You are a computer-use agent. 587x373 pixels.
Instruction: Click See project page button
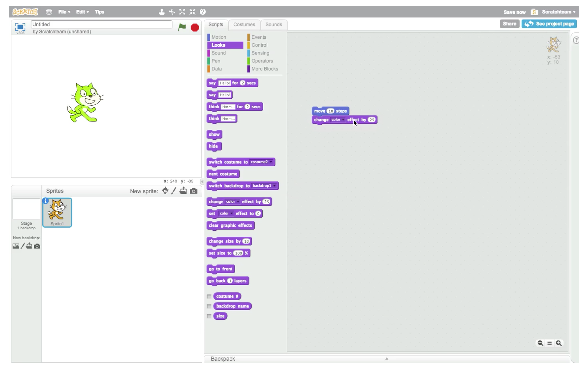click(549, 24)
